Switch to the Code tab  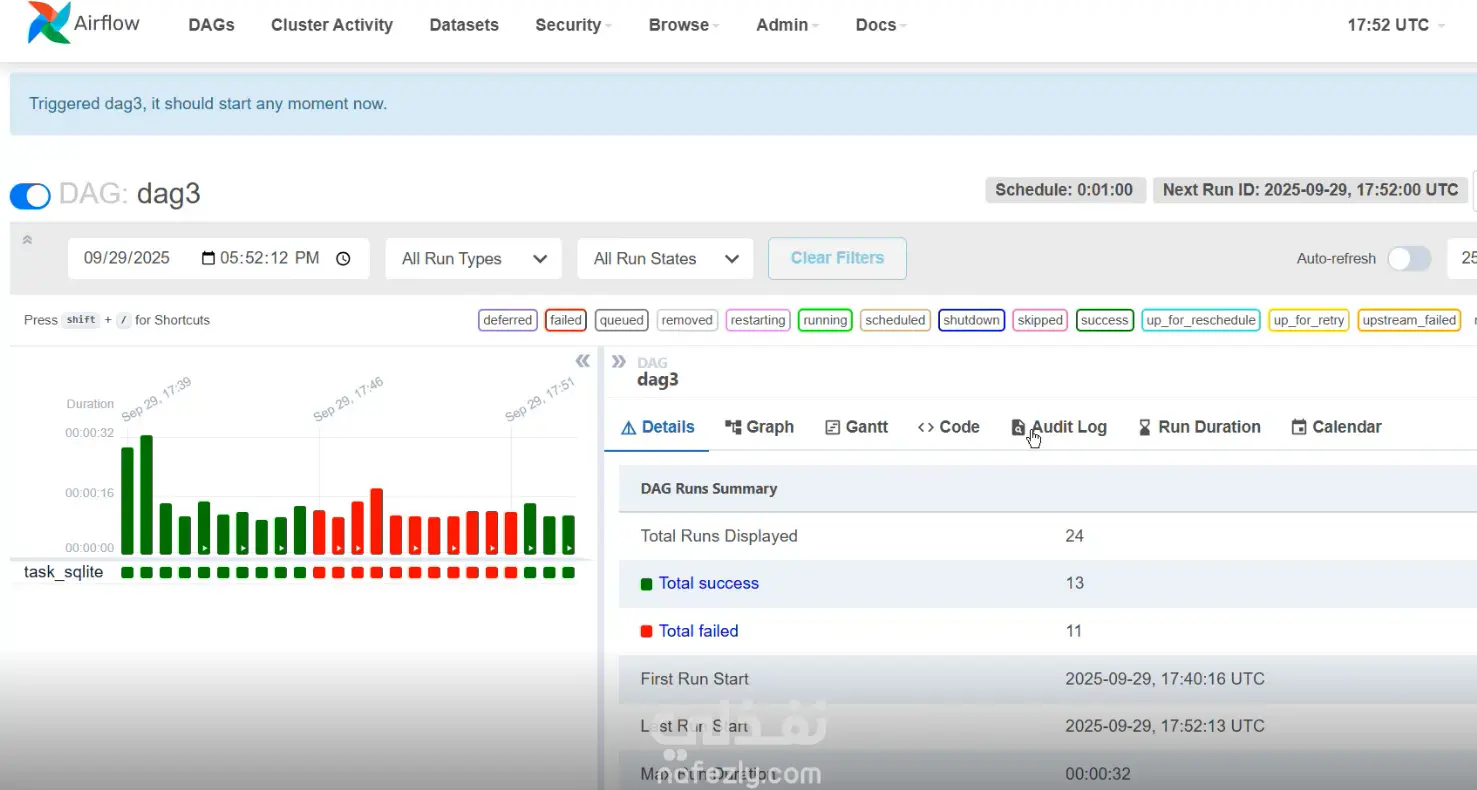[948, 427]
